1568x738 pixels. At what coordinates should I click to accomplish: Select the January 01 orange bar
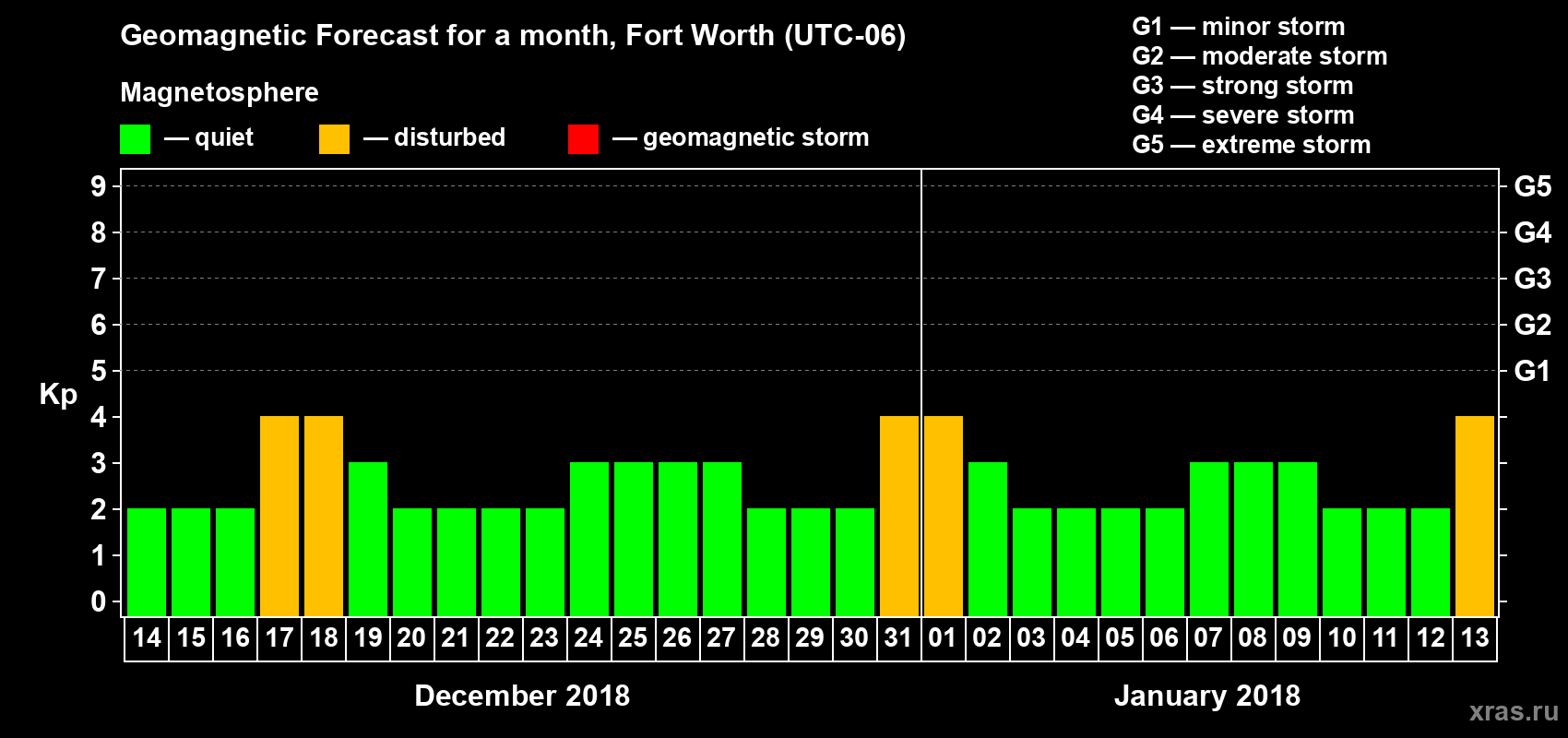point(944,516)
